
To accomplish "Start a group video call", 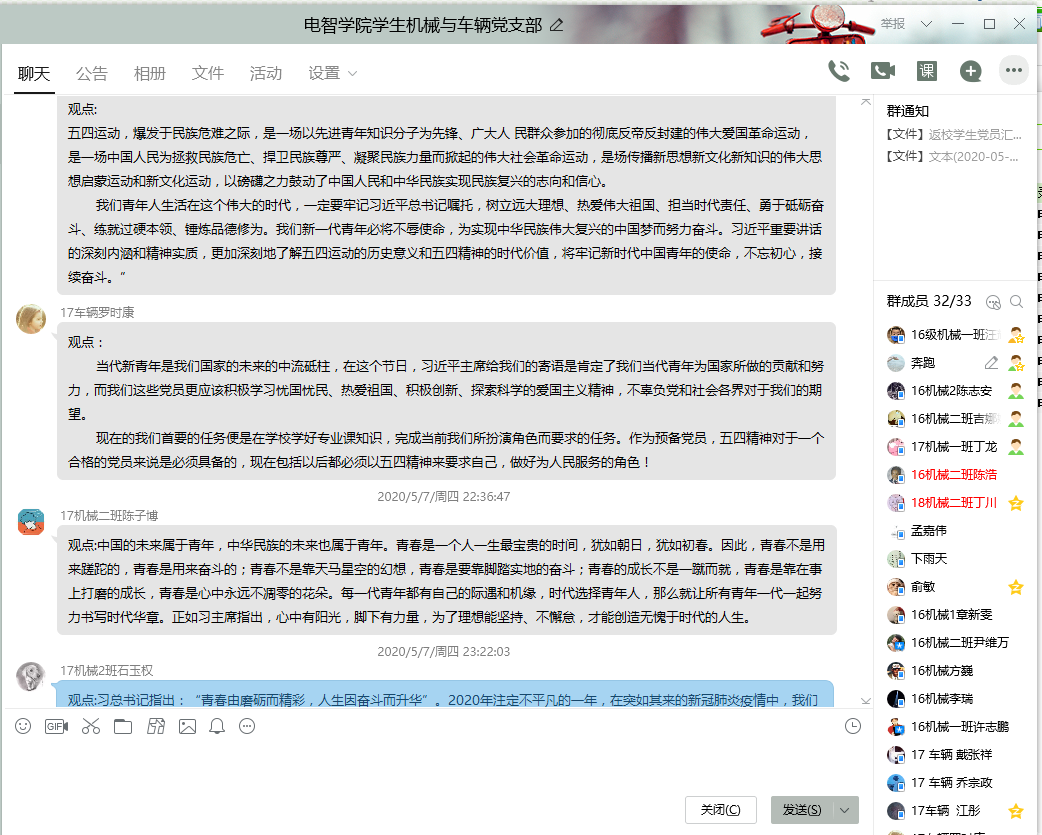I will (x=882, y=71).
